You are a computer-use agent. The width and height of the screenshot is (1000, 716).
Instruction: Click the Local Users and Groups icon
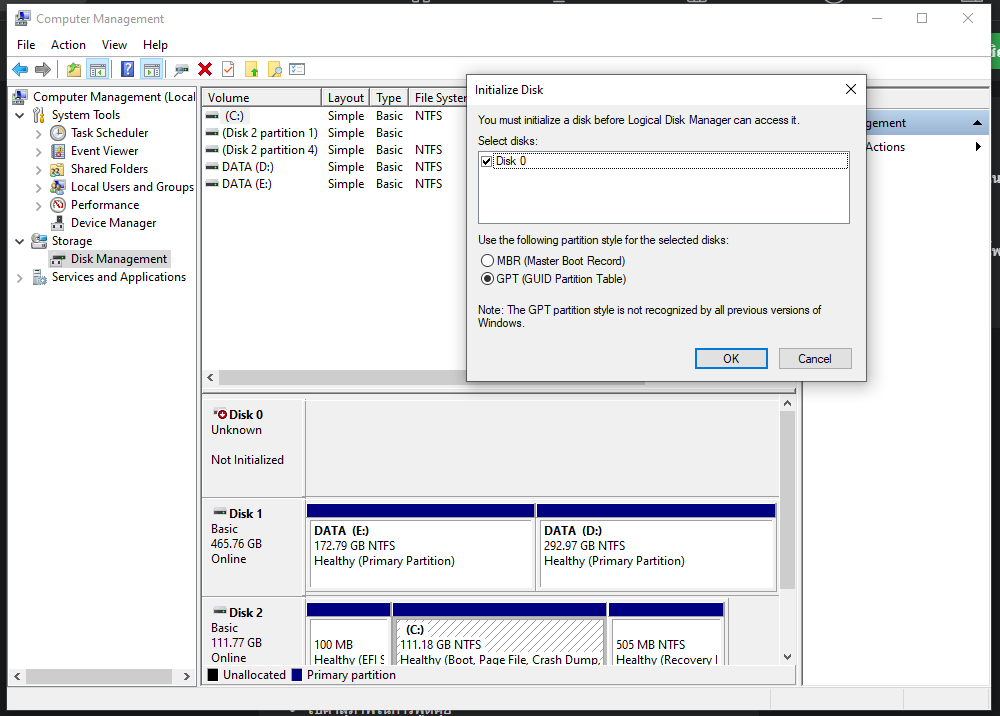click(57, 187)
